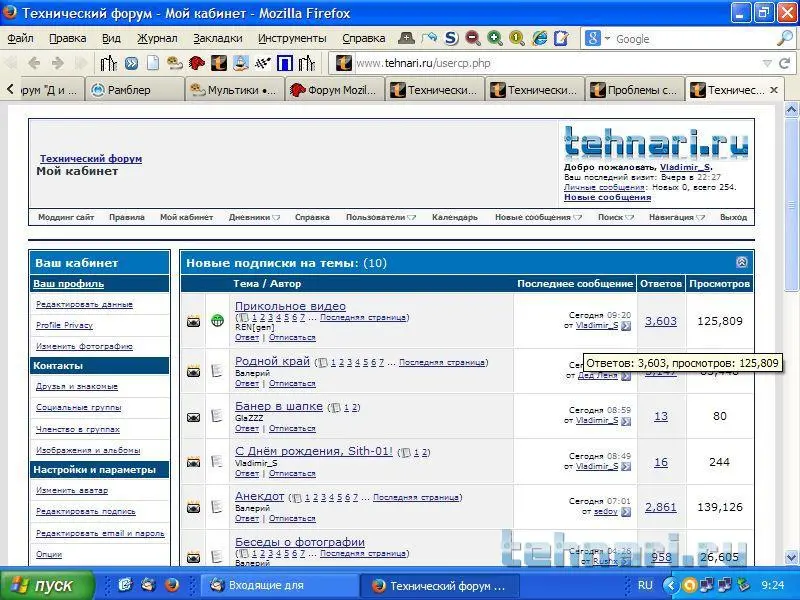This screenshot has height=600, width=800.
Task: Open the Файл menu
Action: 20,38
